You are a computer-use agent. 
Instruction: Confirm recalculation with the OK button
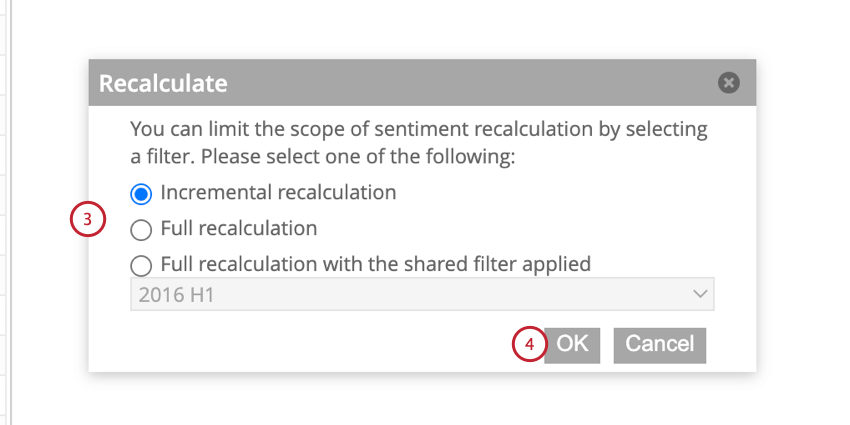point(572,344)
